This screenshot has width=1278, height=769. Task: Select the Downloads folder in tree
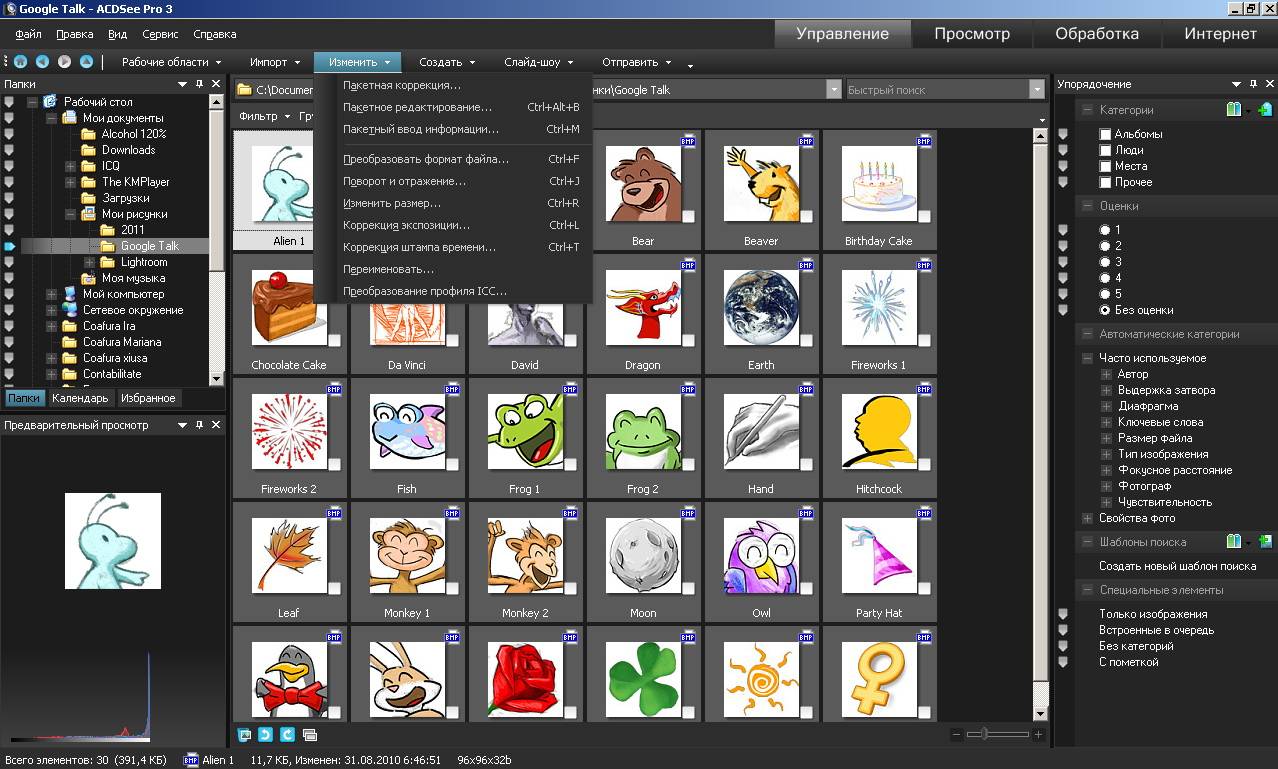point(128,150)
